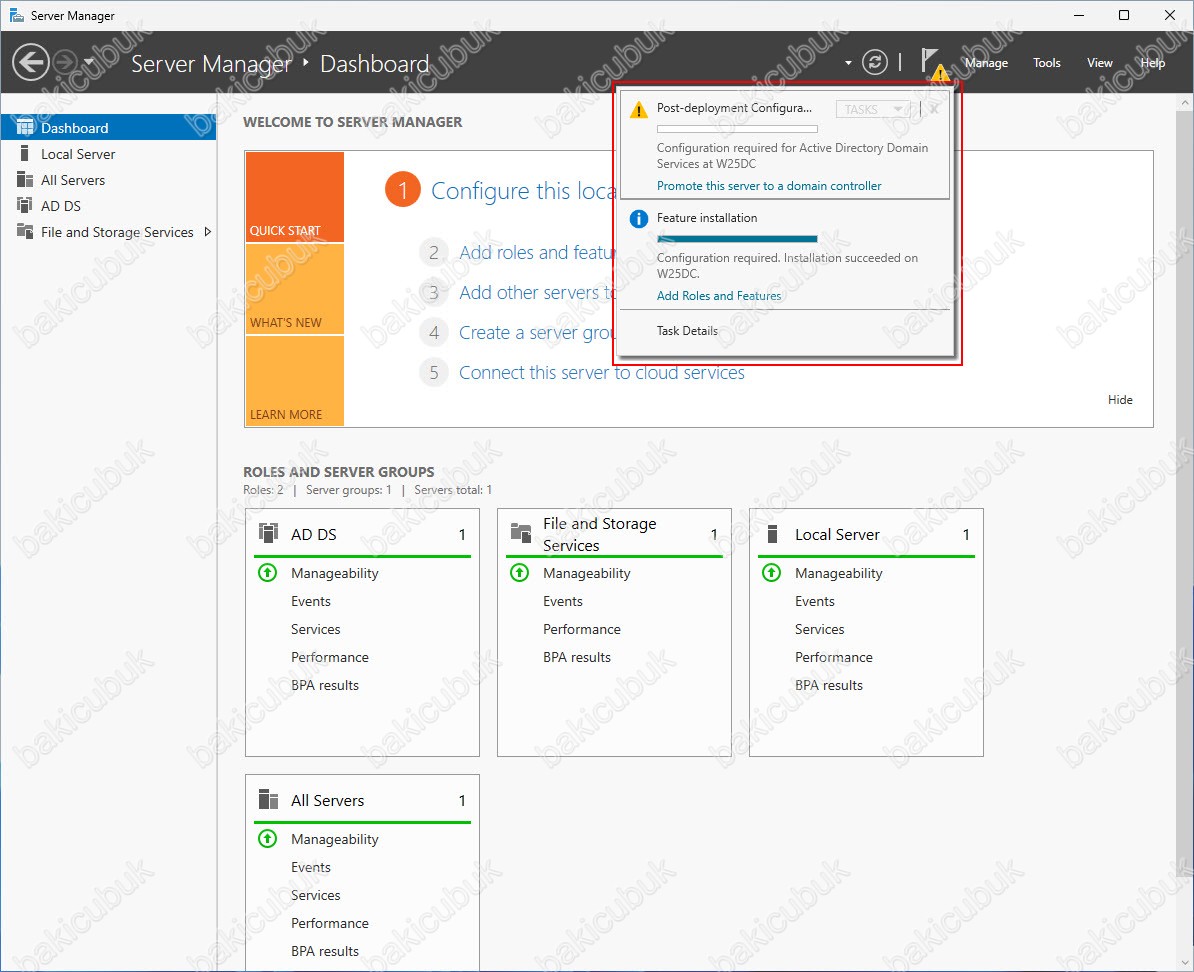Click the All Servers sidebar icon
Screen dimensions: 1194x972
(25, 179)
